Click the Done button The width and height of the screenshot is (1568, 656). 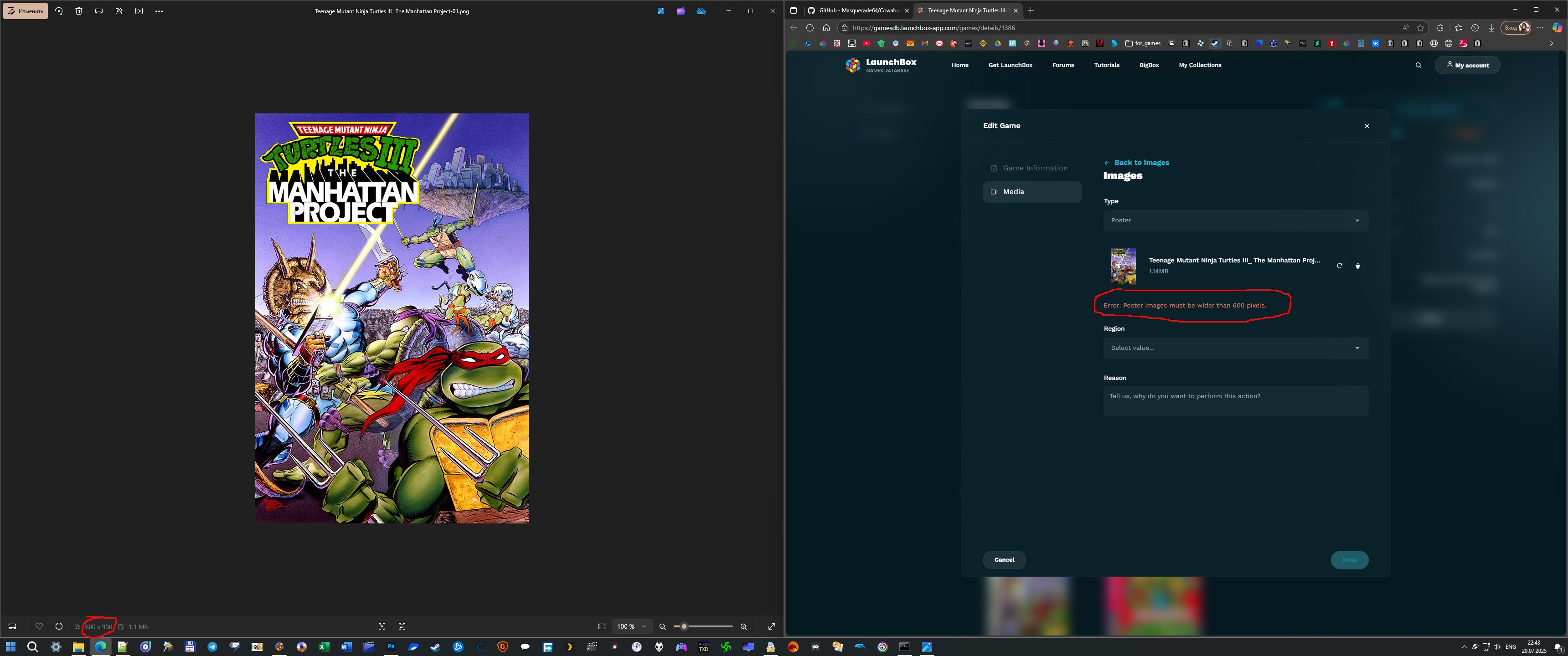(1350, 560)
